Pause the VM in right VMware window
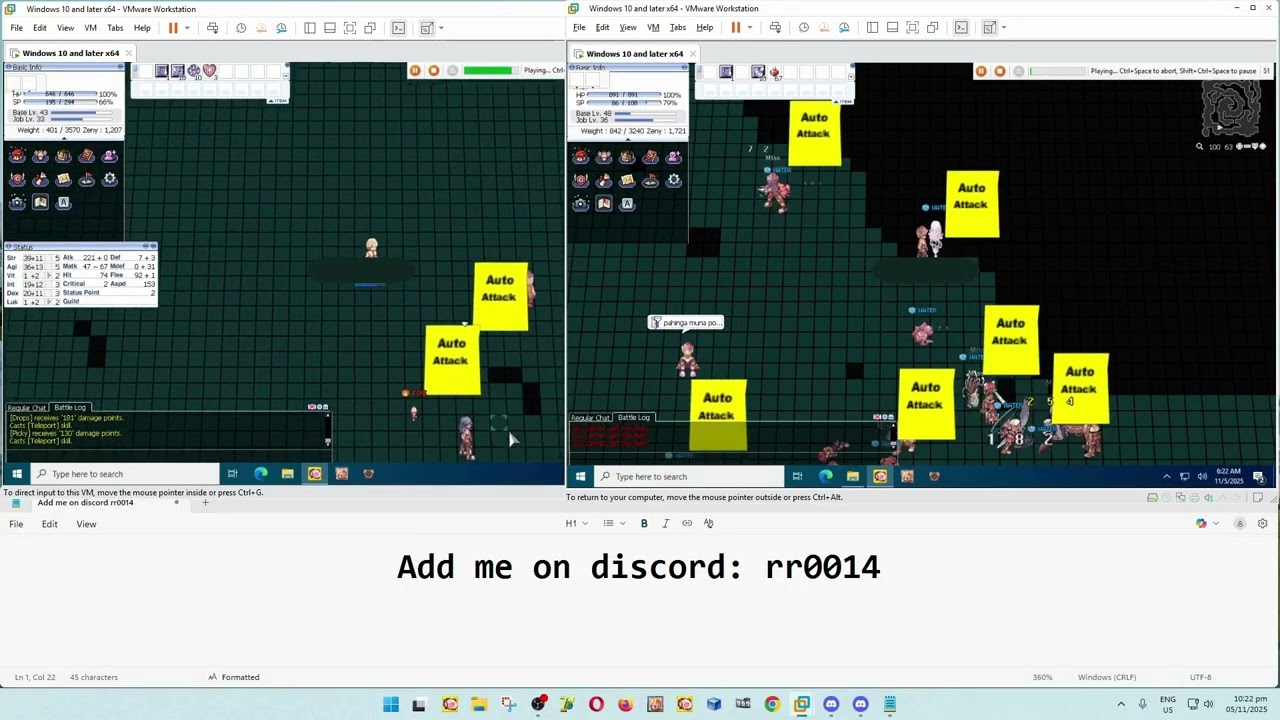This screenshot has width=1280, height=720. click(736, 27)
